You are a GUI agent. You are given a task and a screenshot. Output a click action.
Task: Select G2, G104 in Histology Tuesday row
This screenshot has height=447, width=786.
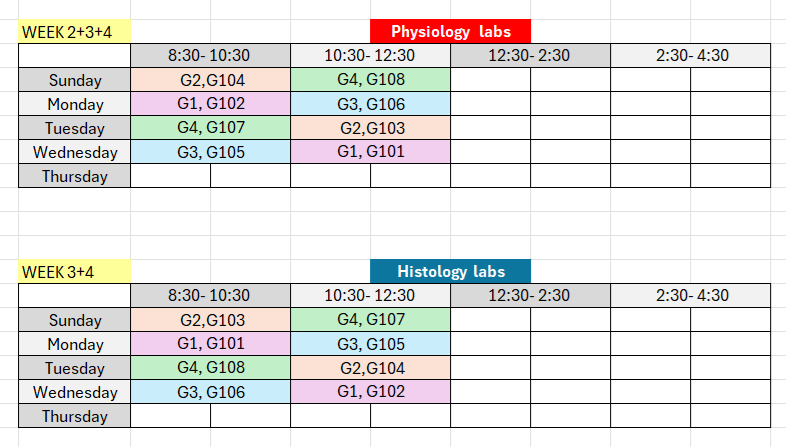[370, 368]
